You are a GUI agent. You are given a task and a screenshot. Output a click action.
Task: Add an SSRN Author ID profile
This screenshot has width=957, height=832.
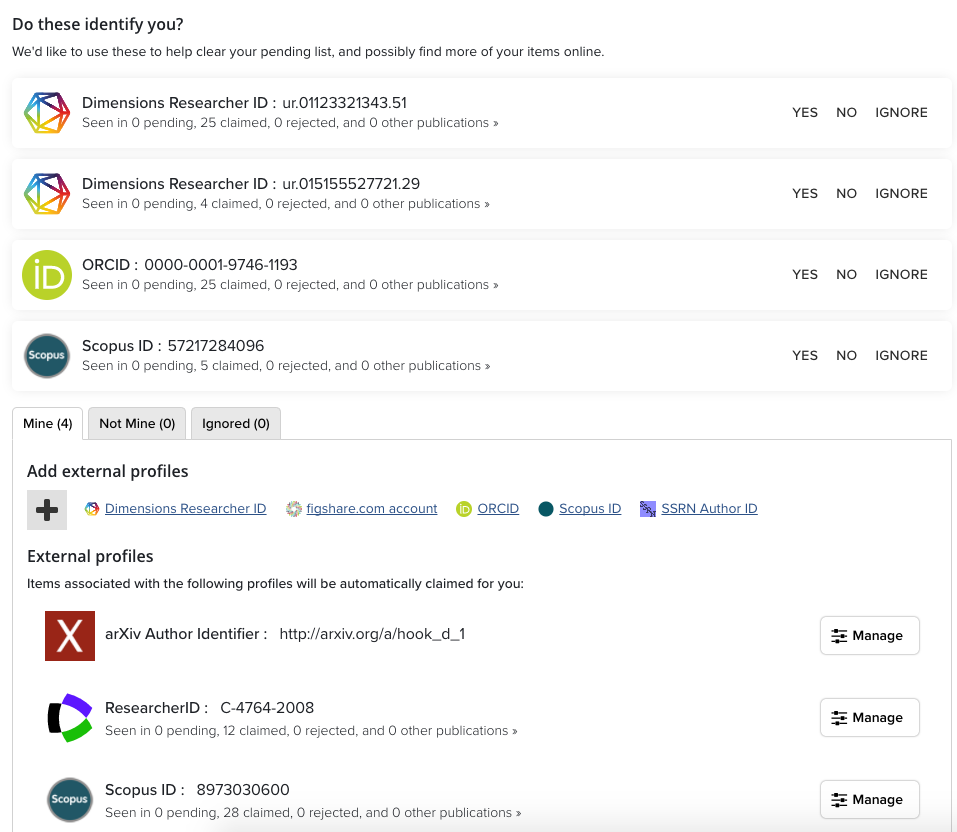709,509
